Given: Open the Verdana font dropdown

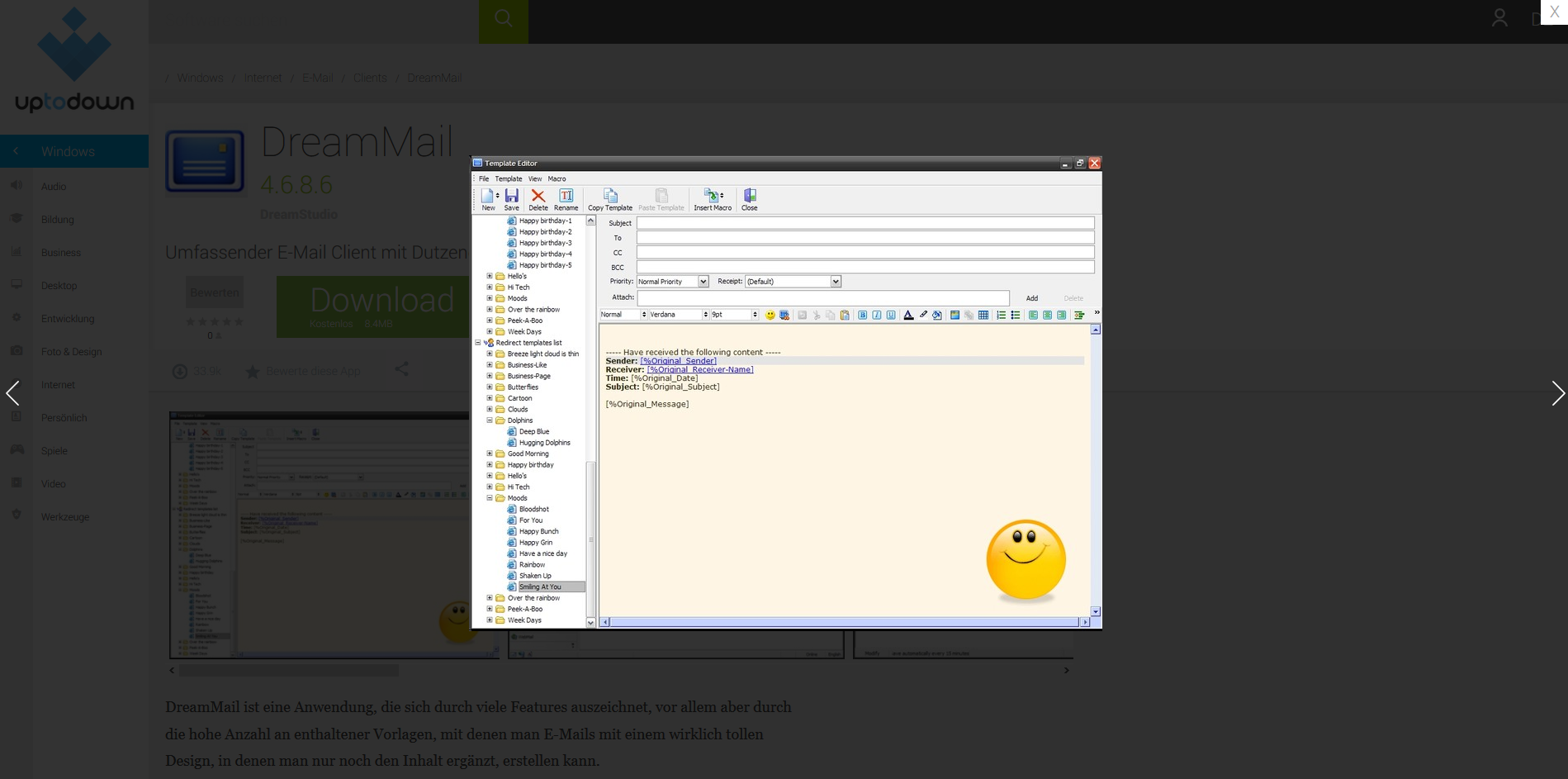Looking at the screenshot, I should [x=705, y=315].
